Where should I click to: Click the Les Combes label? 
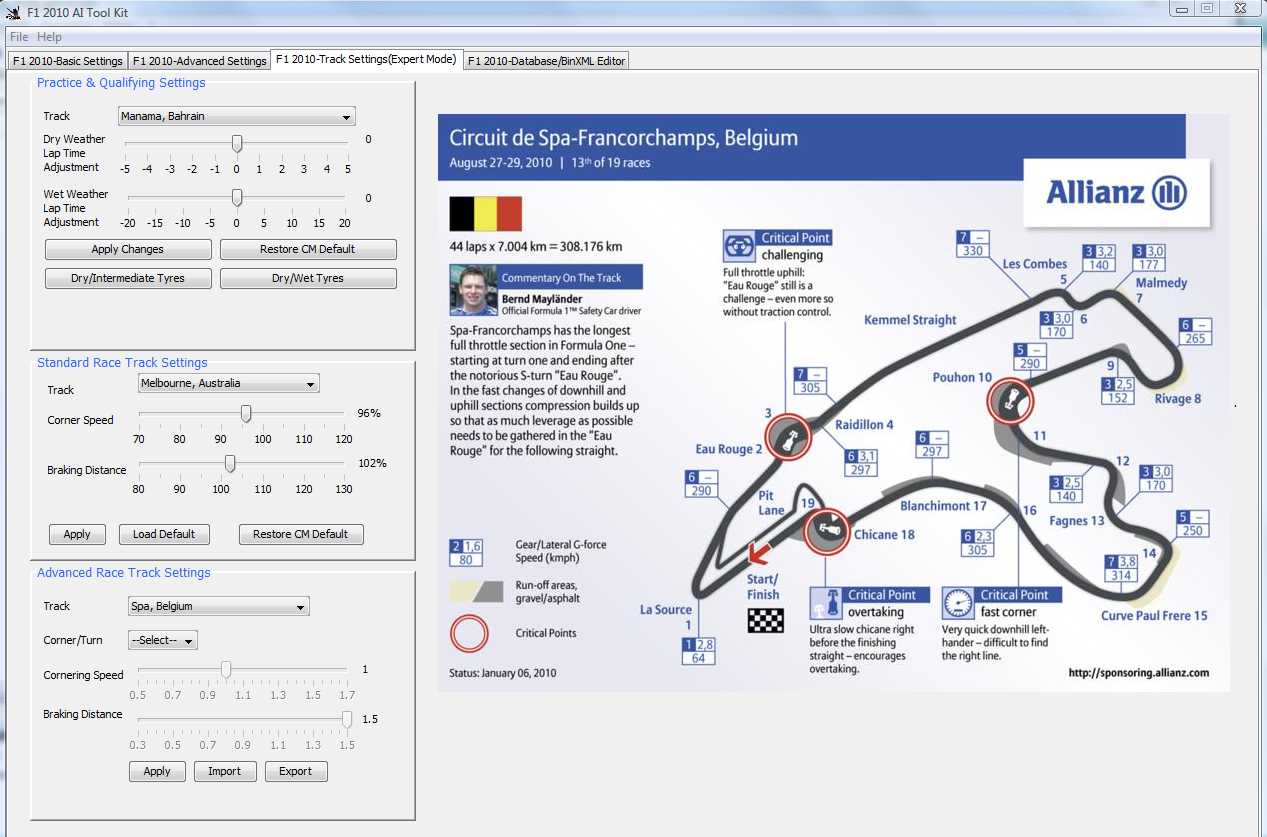pos(1035,264)
